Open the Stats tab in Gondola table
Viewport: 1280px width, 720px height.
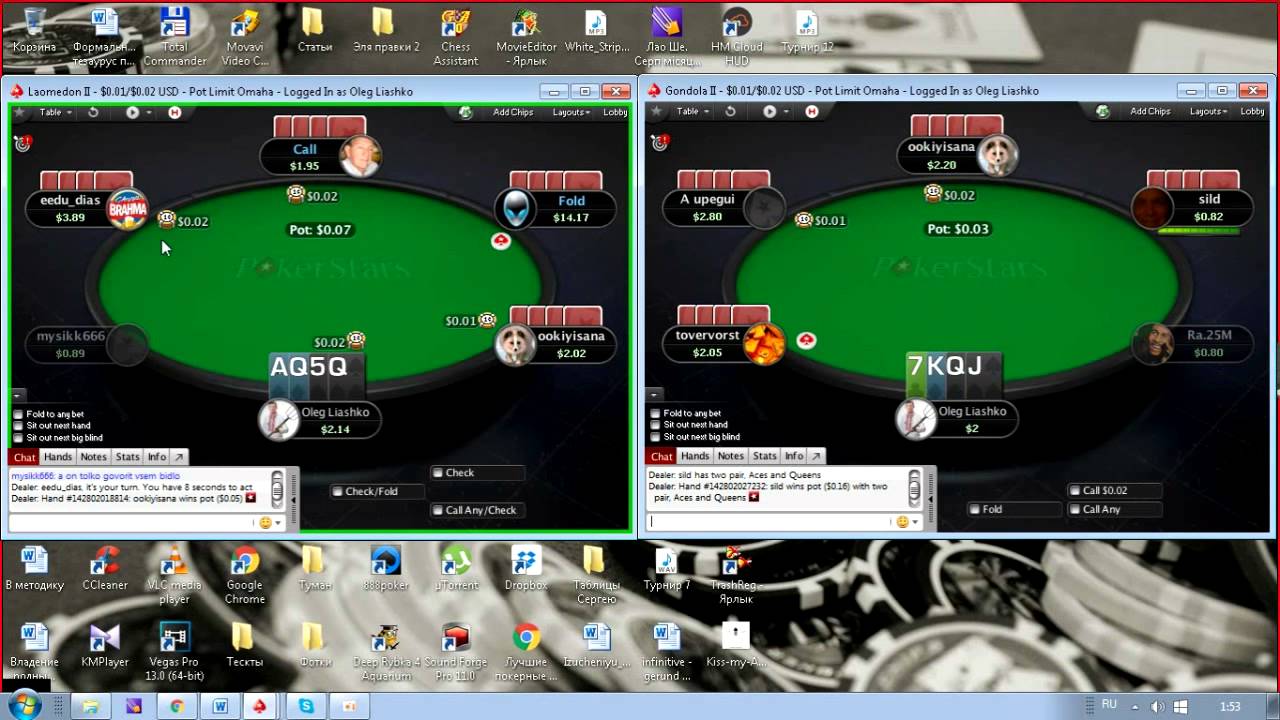[x=765, y=456]
